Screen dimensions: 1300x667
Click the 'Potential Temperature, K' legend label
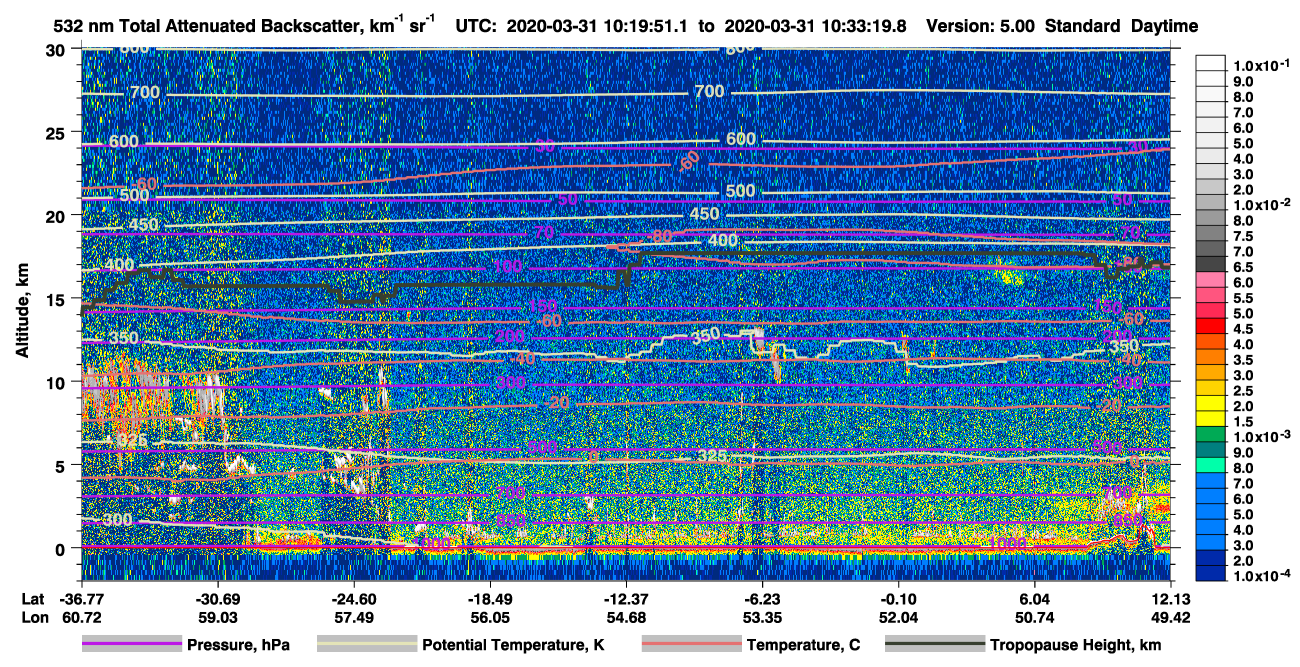click(x=513, y=645)
